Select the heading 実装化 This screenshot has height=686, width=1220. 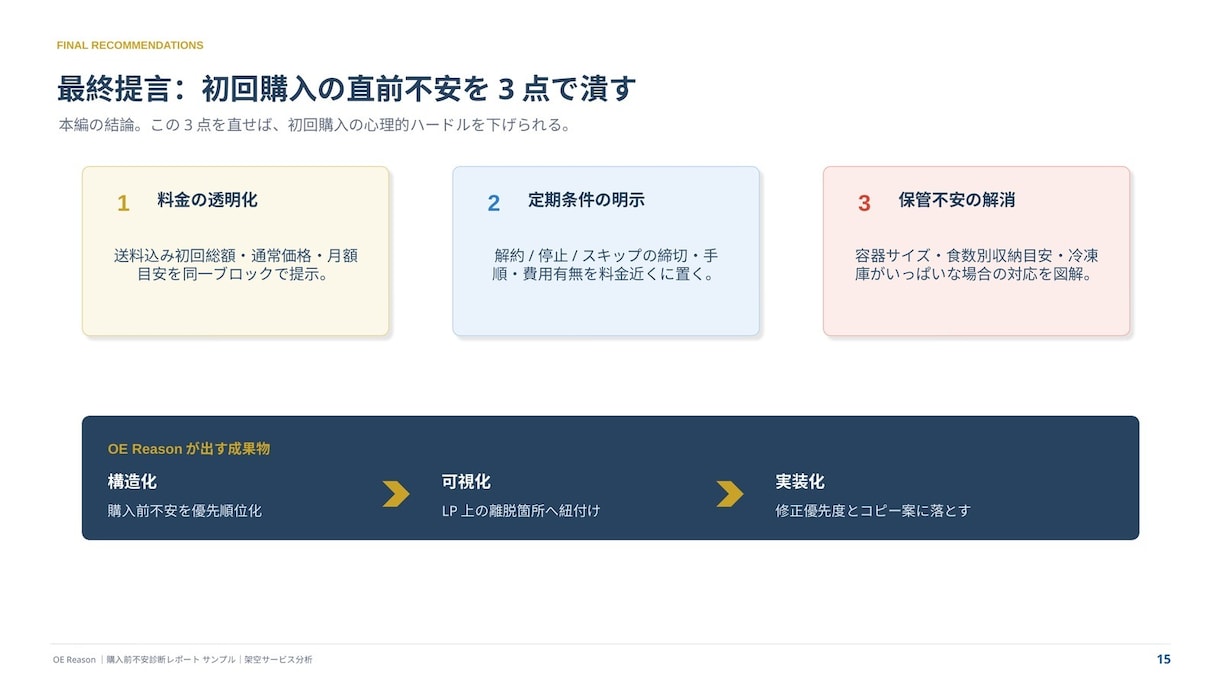coord(800,482)
